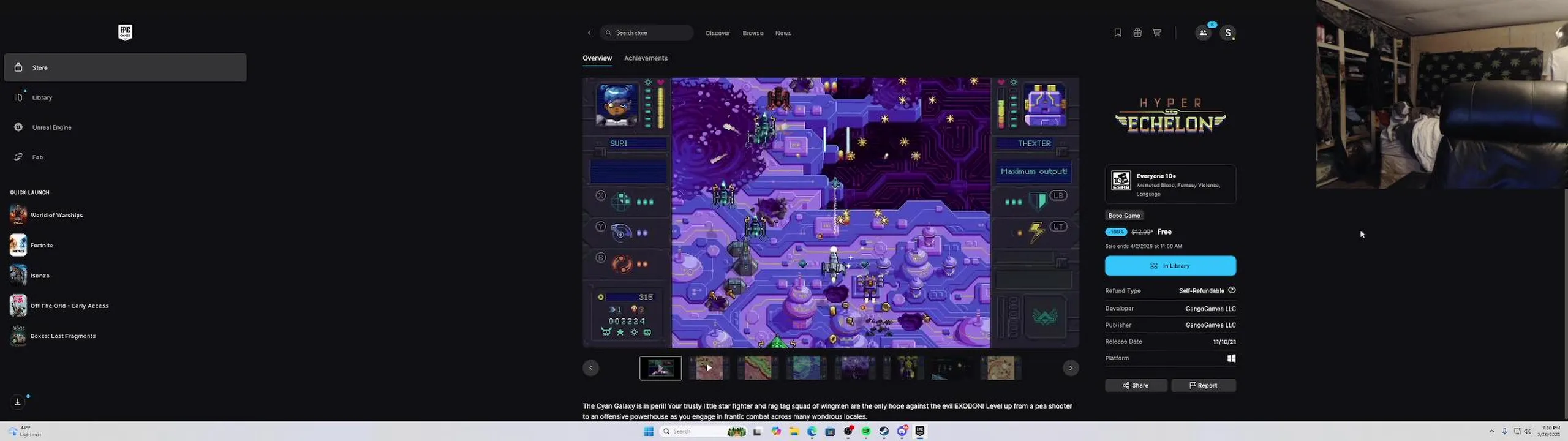This screenshot has width=1568, height=441.
Task: Open the Downloads icon in the sidebar
Action: pos(18,402)
